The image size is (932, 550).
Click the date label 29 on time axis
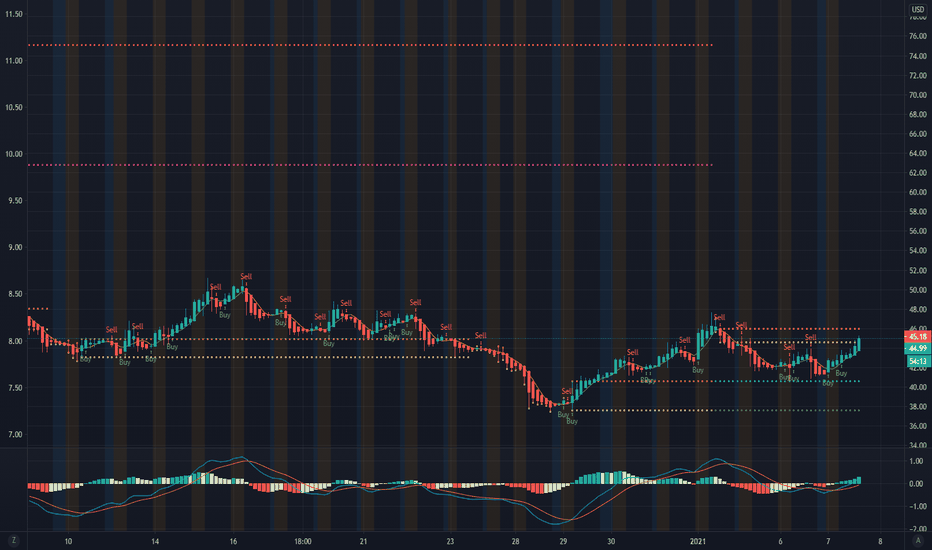click(x=563, y=541)
